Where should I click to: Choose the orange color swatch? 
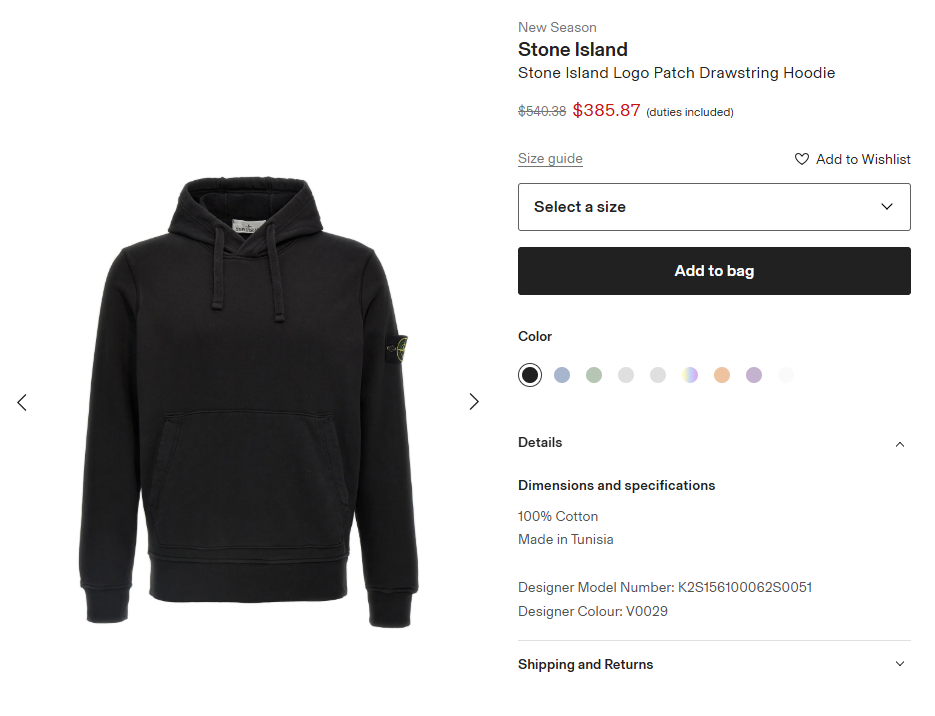coord(722,375)
